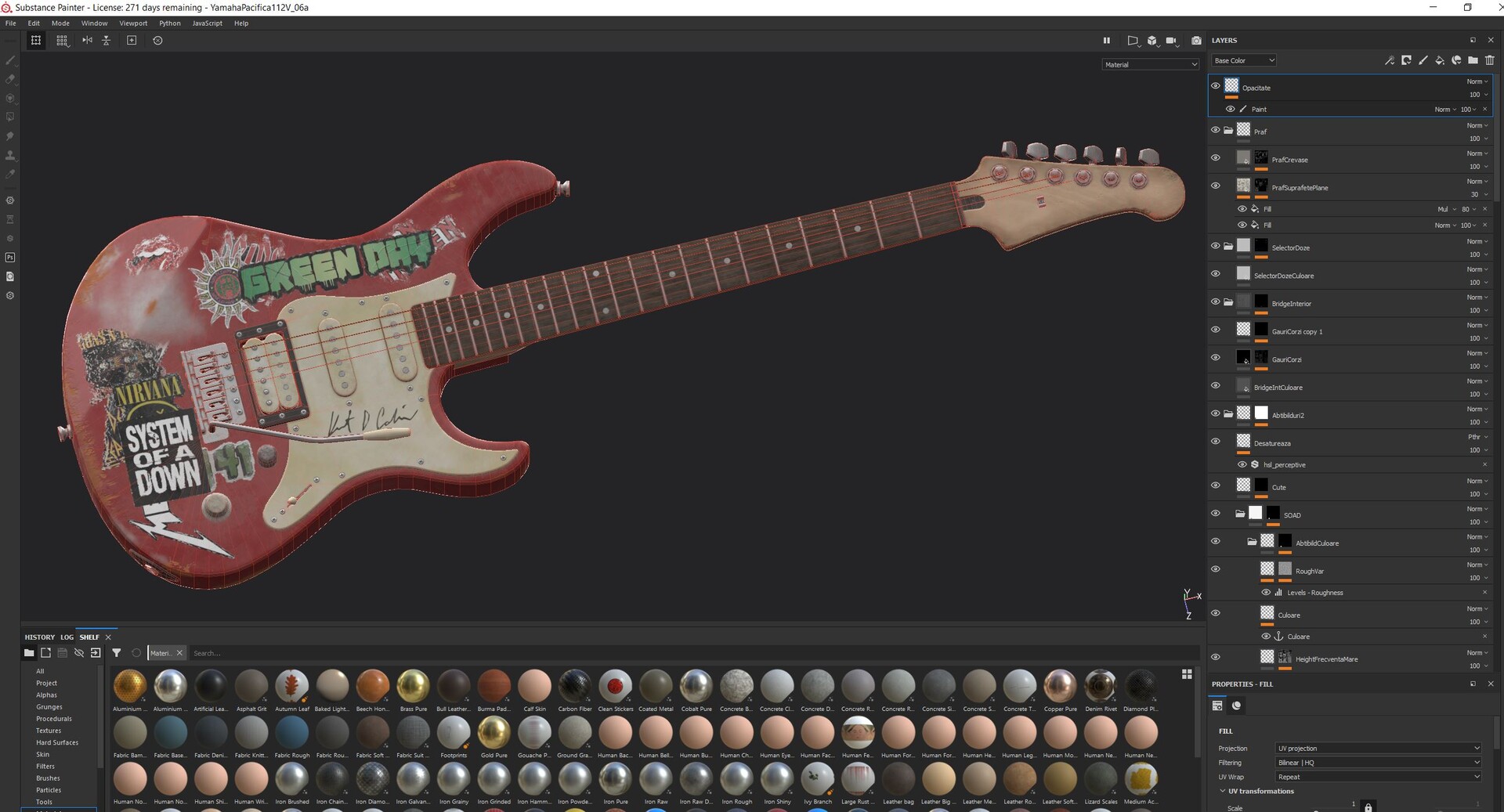Screen dimensions: 1504x812
Task: Add a paint layer with the brush icon
Action: [1423, 60]
